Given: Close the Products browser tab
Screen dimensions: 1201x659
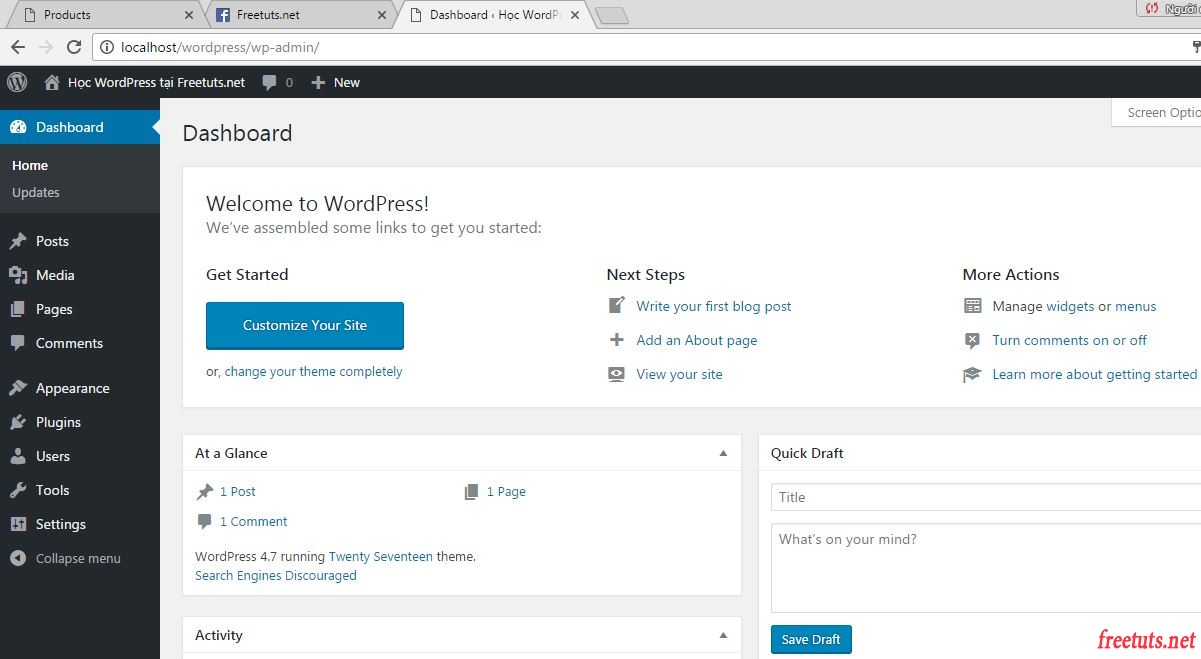Looking at the screenshot, I should [x=190, y=15].
